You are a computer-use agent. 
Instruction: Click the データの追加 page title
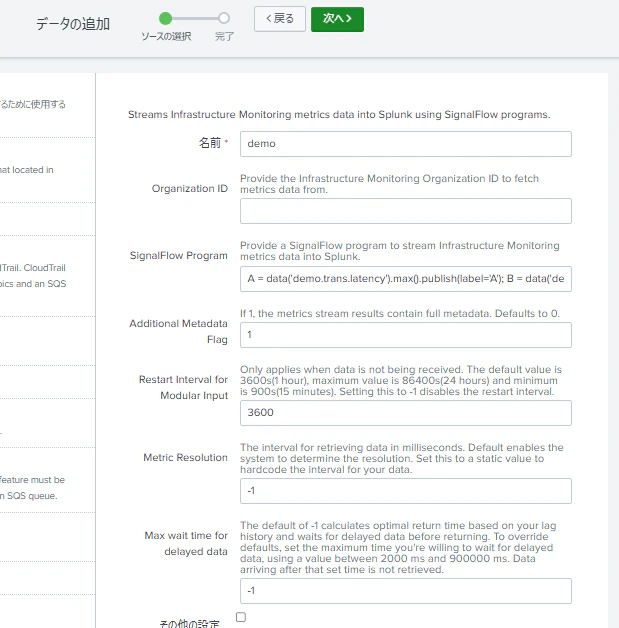coord(73,24)
